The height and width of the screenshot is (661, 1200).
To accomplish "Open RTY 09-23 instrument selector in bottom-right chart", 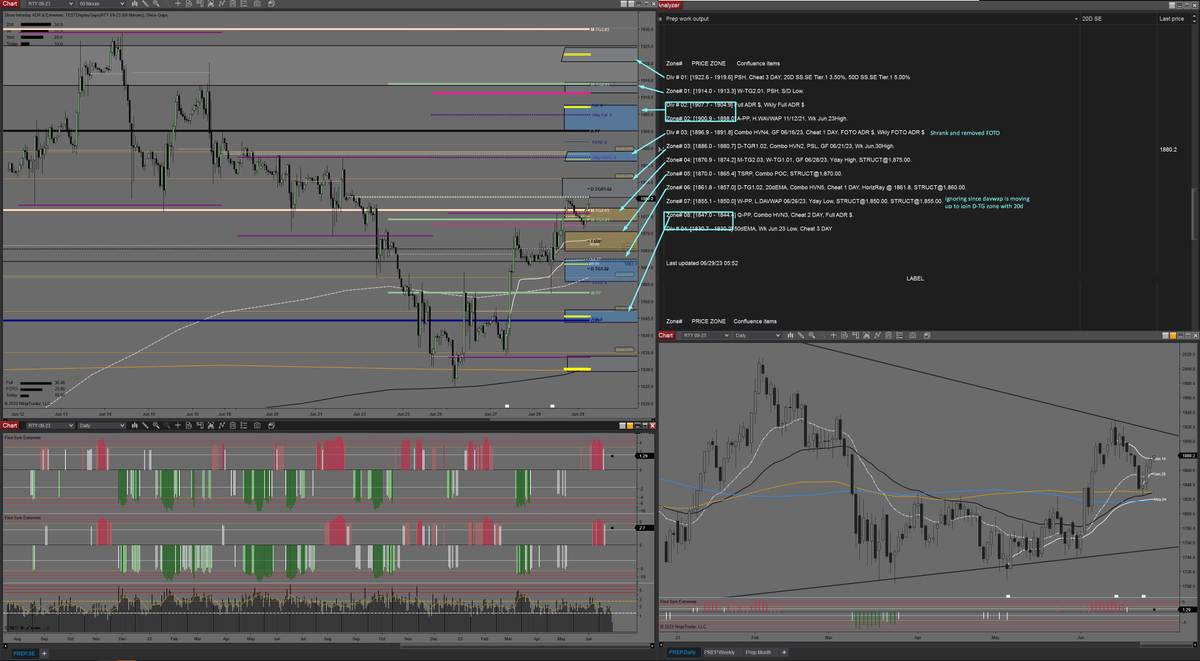I will pos(706,335).
